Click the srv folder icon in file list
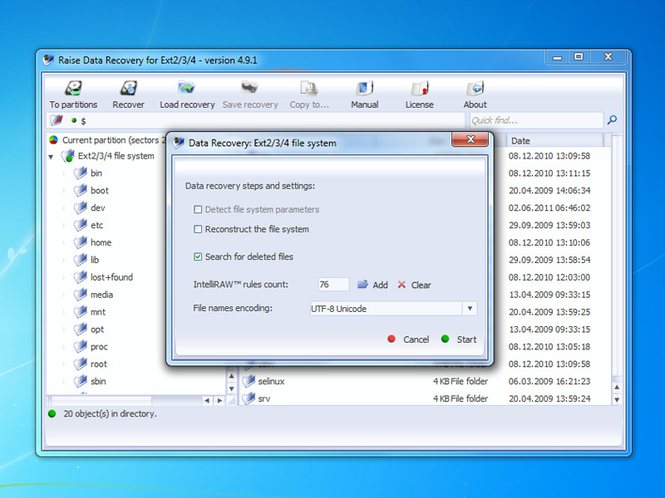 (249, 398)
